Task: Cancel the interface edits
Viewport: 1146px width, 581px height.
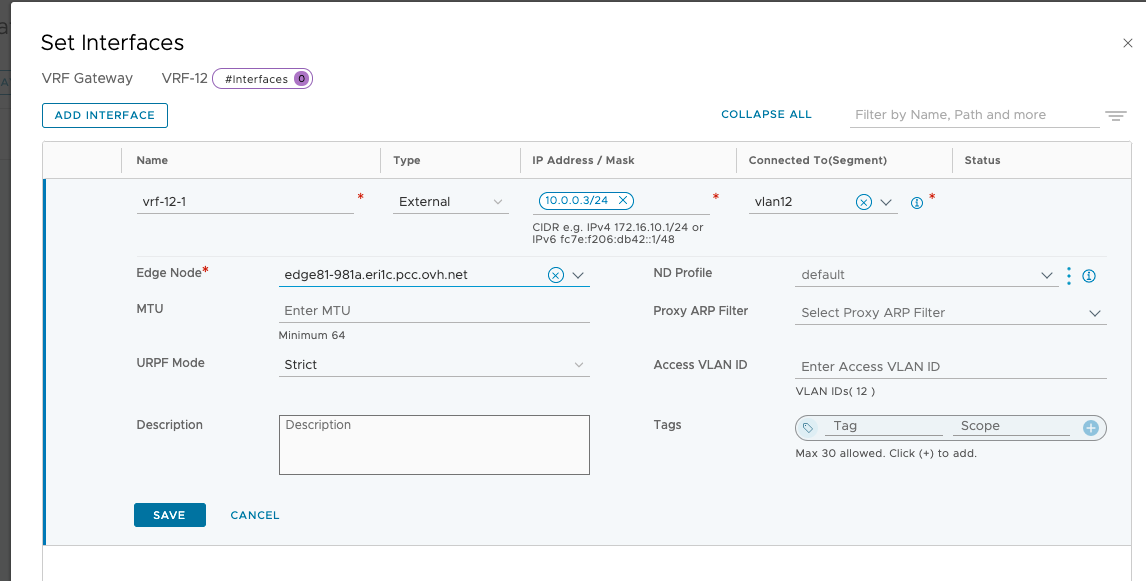Action: click(255, 515)
